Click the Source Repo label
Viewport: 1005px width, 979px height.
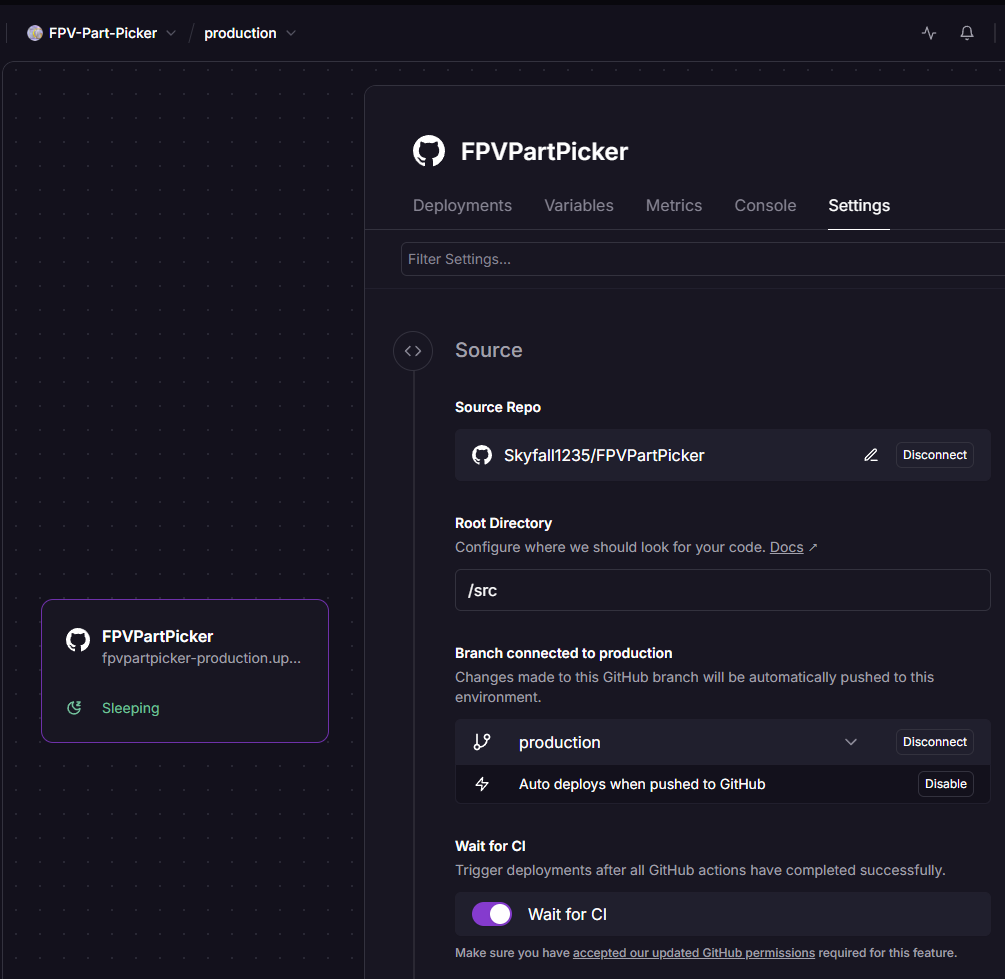coord(497,407)
